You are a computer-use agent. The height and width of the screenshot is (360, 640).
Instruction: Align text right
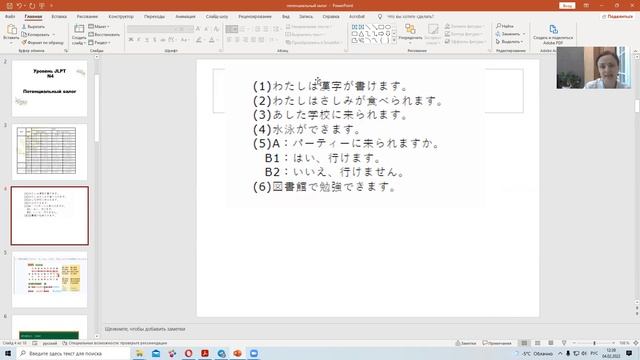[245, 40]
